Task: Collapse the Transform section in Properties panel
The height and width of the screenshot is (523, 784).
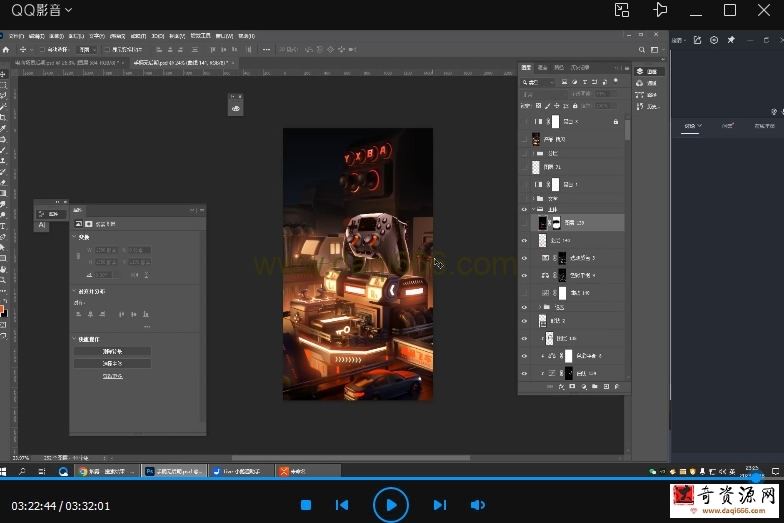Action: pyautogui.click(x=74, y=237)
